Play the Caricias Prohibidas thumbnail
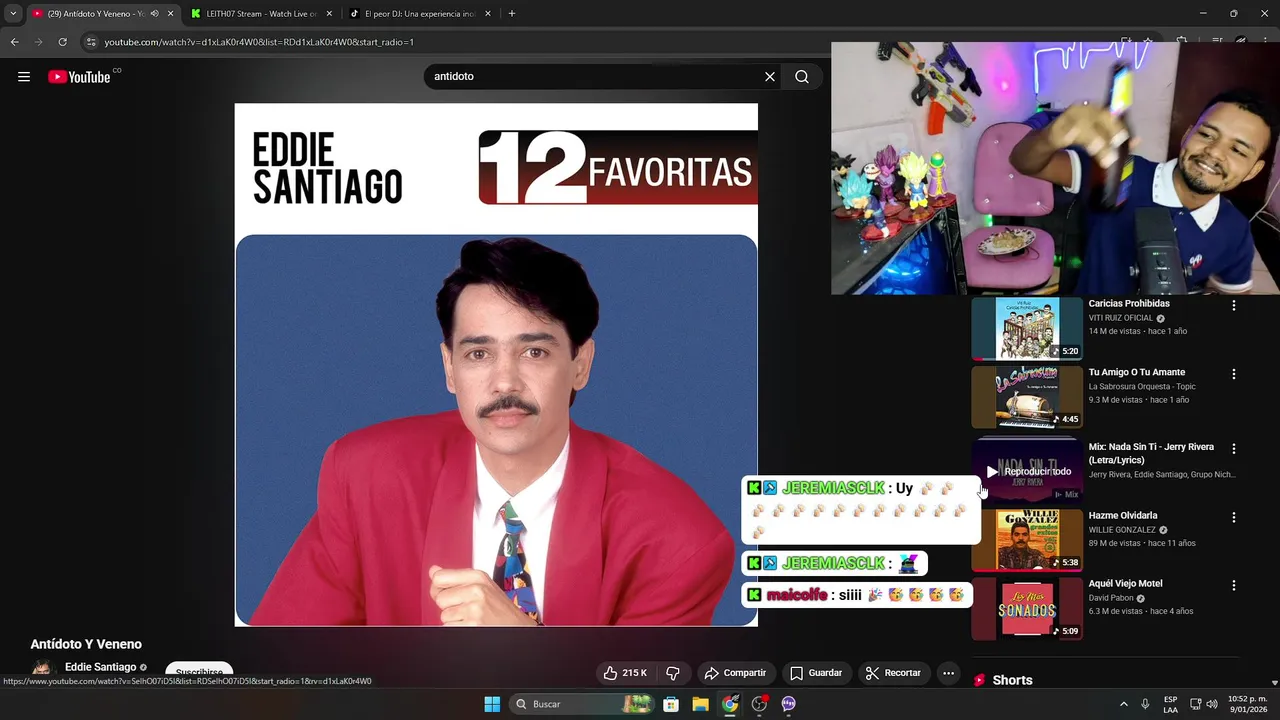 coord(1027,328)
